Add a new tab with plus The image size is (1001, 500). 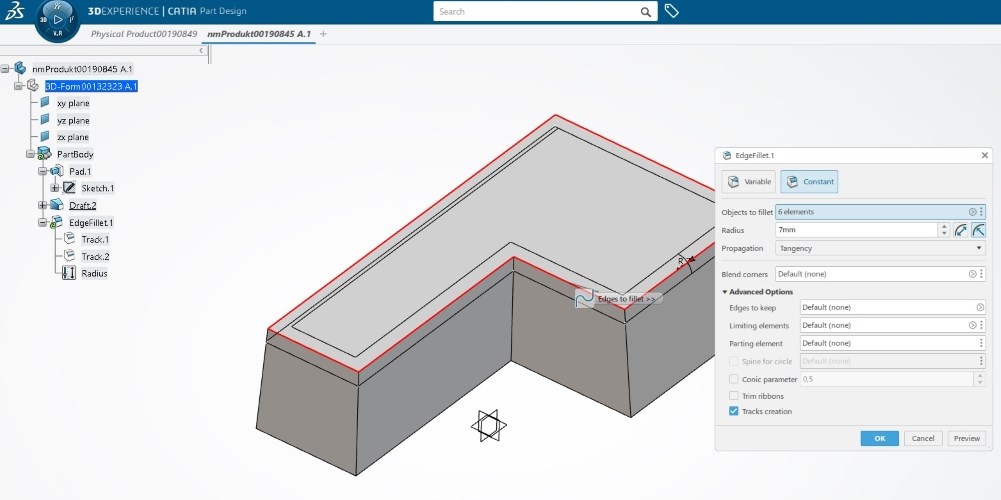pos(323,34)
